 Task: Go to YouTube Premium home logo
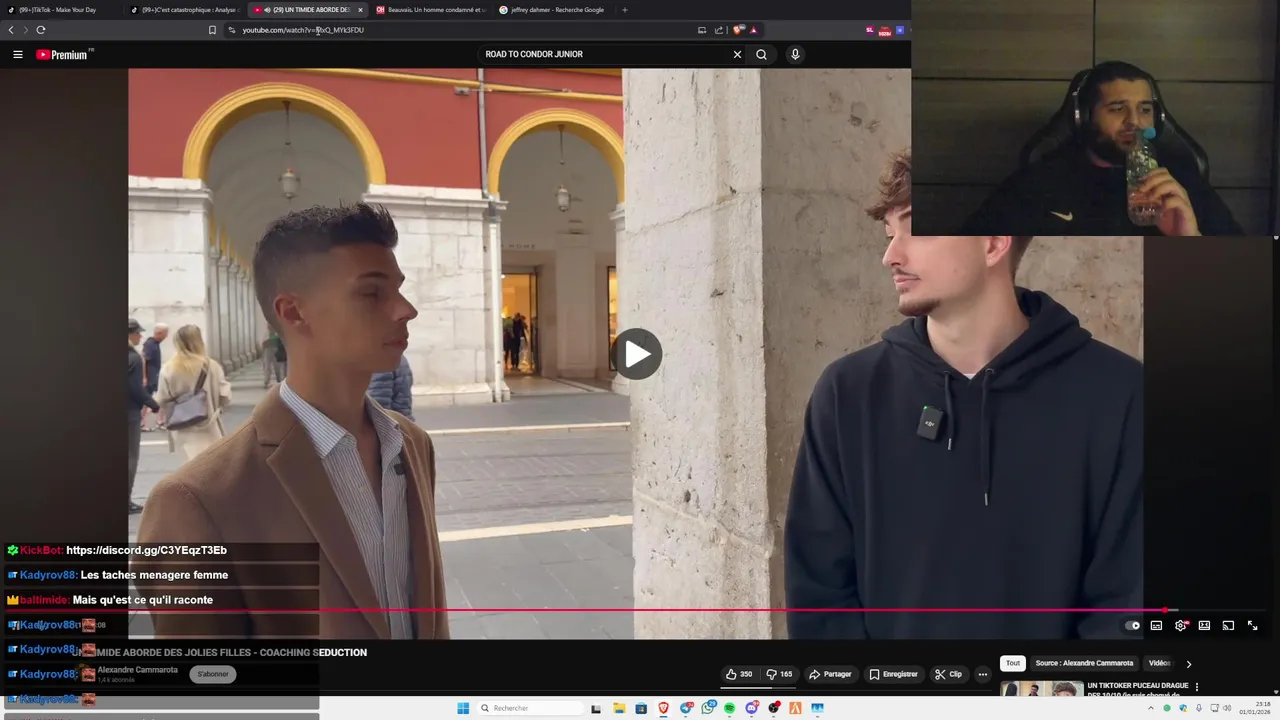click(x=64, y=55)
